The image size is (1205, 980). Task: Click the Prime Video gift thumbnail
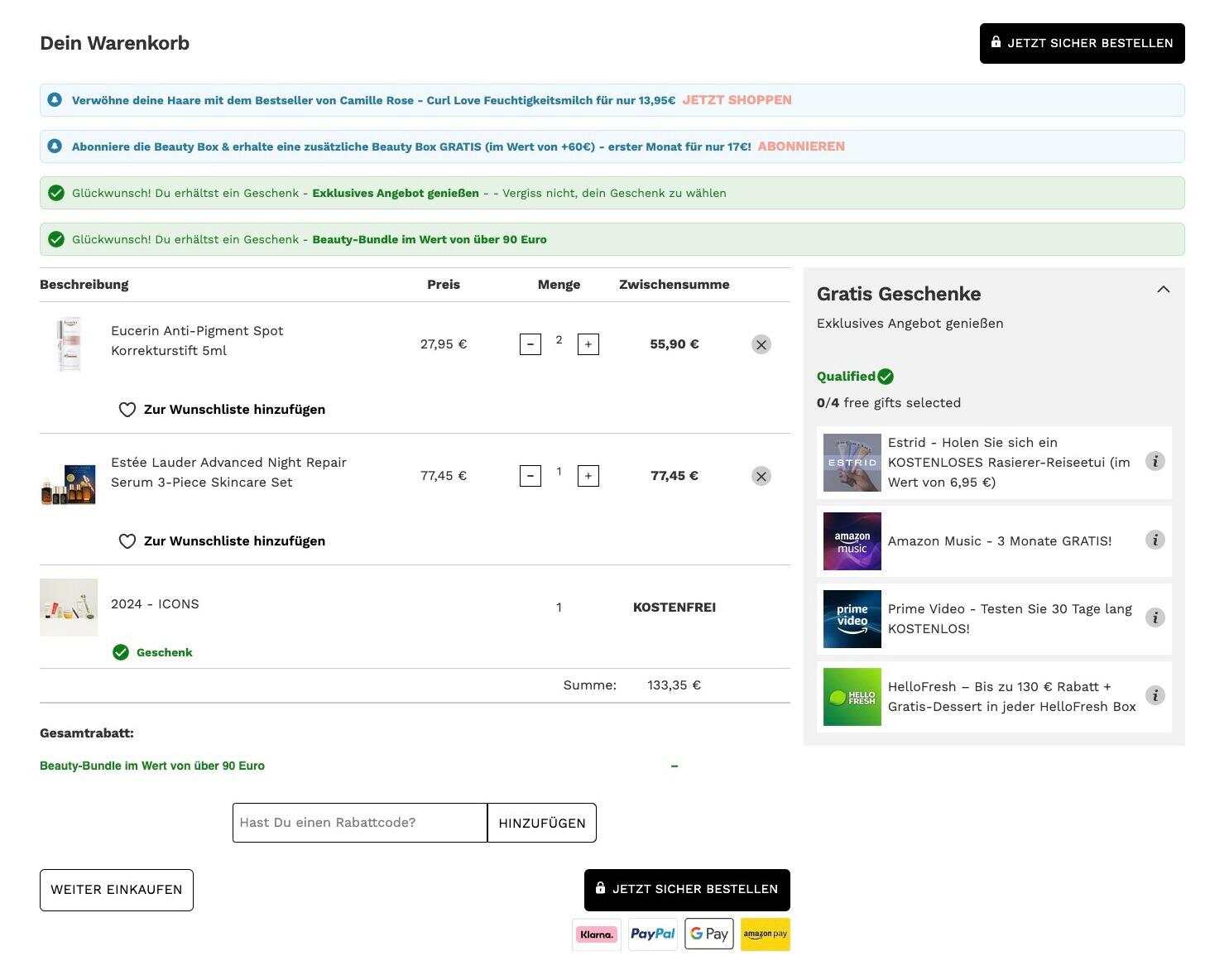coord(852,619)
